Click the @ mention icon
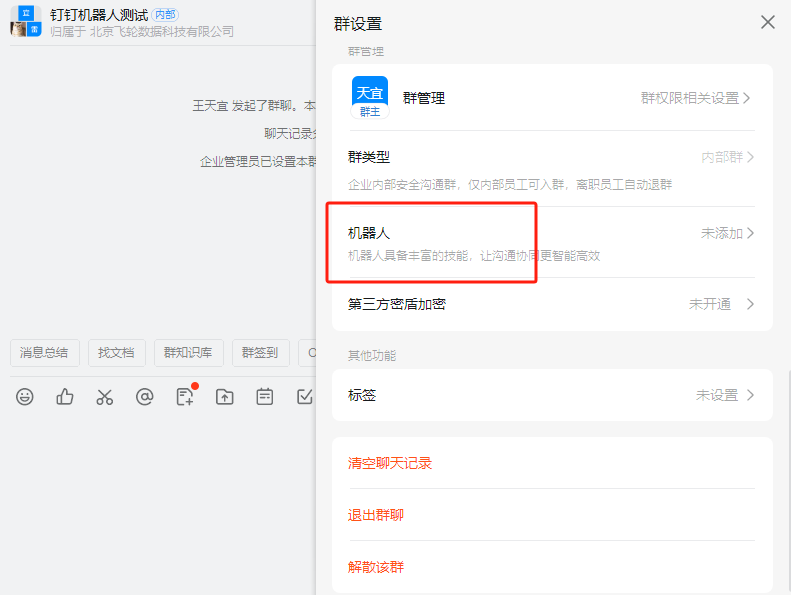The height and width of the screenshot is (595, 791). click(x=145, y=397)
